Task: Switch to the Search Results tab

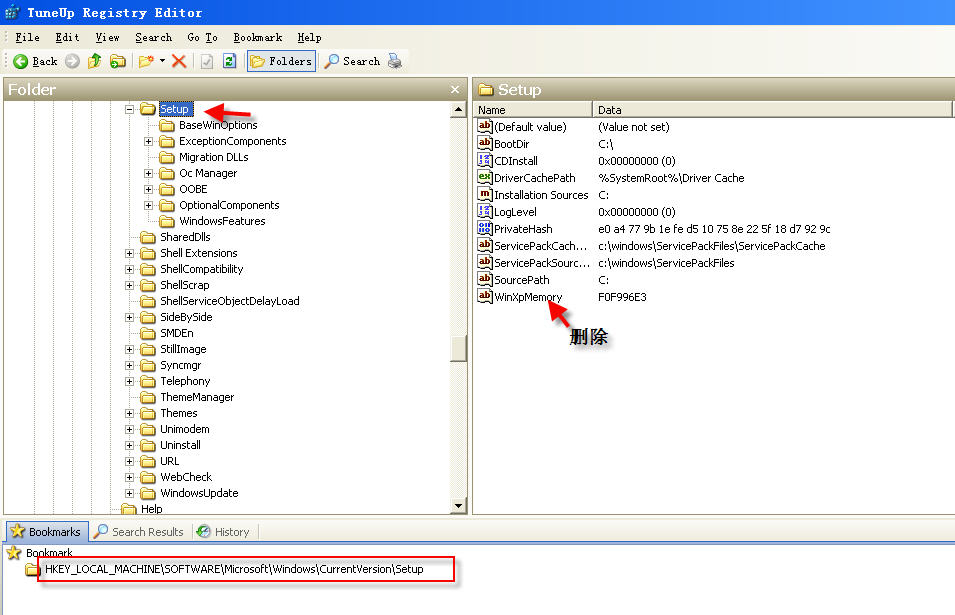Action: coord(139,532)
